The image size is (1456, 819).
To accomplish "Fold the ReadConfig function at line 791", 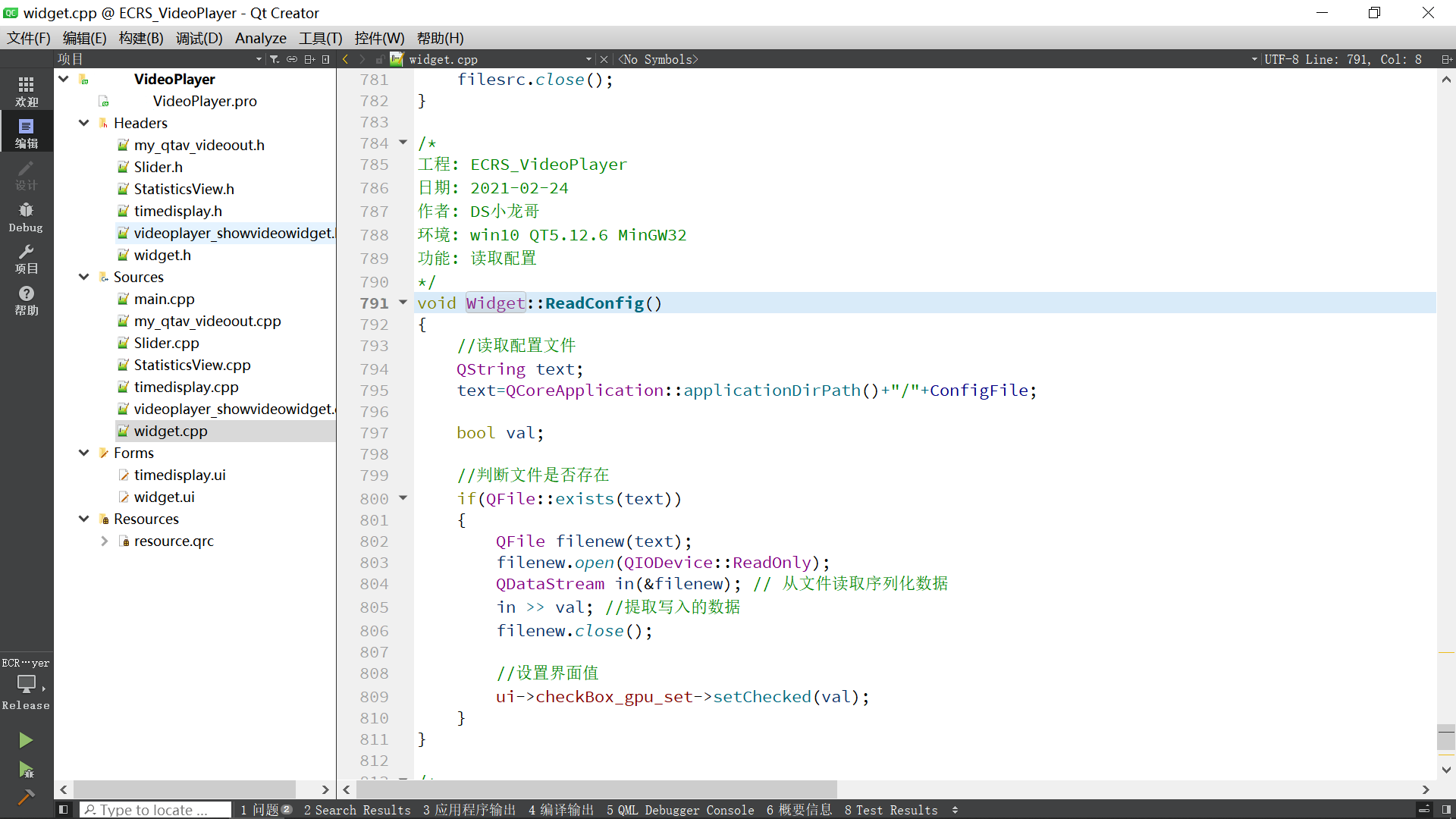I will (403, 303).
